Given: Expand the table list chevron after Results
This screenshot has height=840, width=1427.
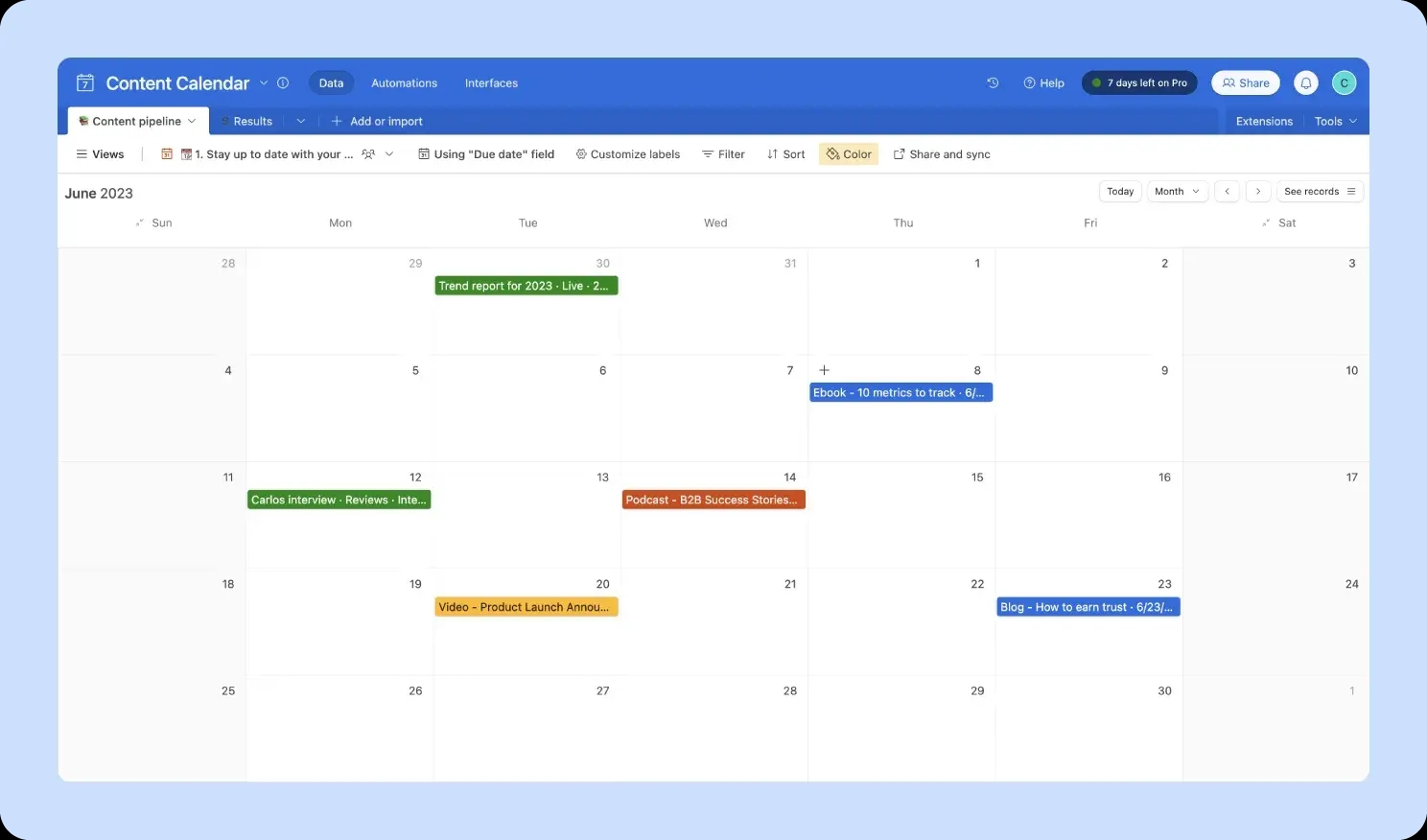Looking at the screenshot, I should (x=300, y=121).
